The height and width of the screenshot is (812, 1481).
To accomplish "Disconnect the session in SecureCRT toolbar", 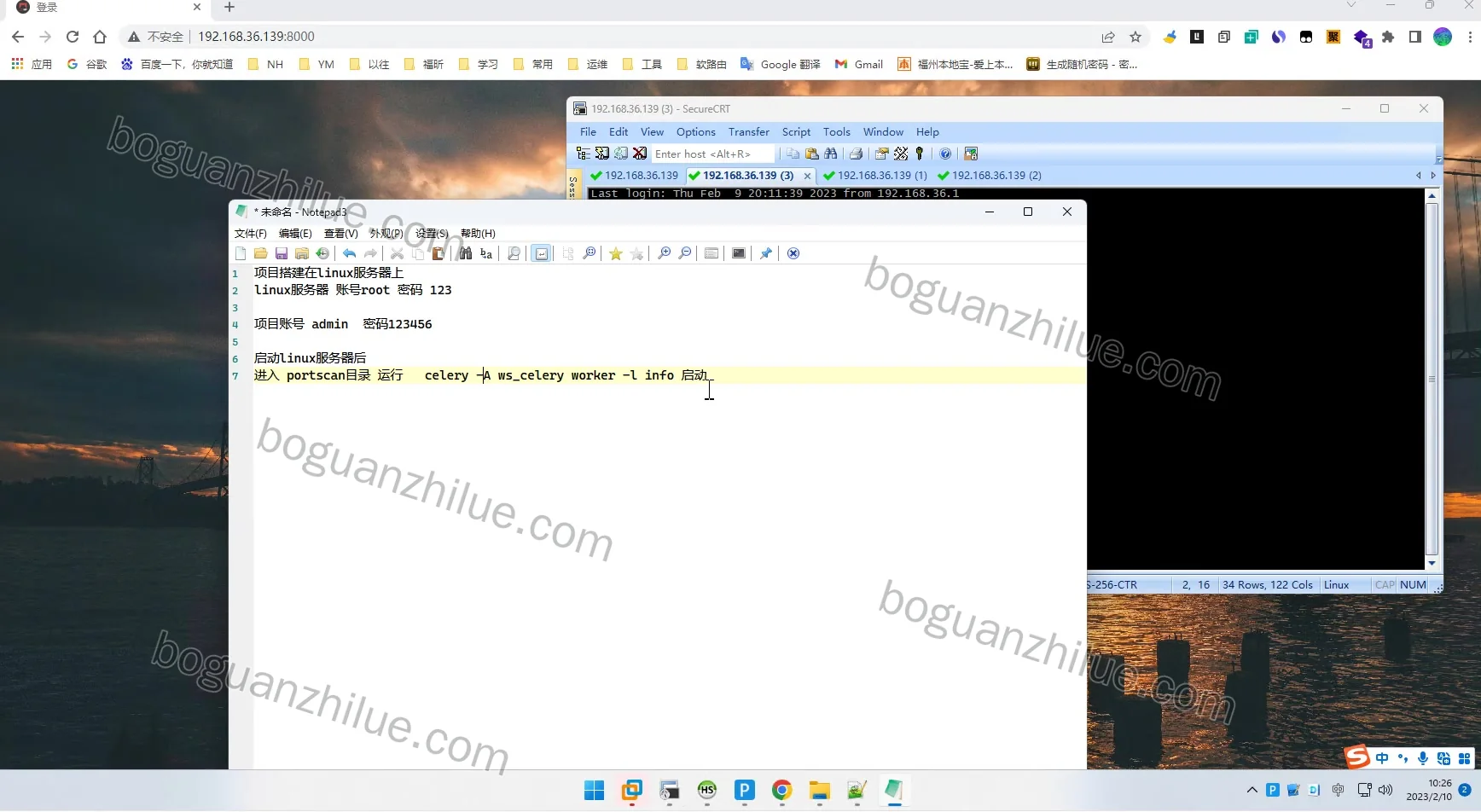I will click(640, 154).
